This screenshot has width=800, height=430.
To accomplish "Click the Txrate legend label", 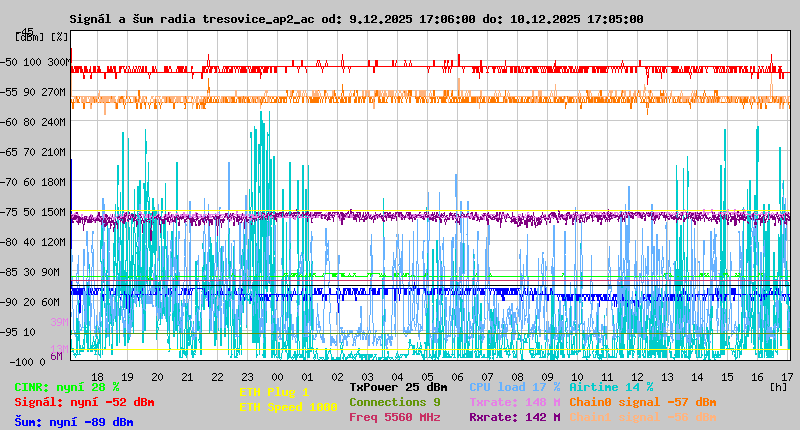I will click(514, 402).
